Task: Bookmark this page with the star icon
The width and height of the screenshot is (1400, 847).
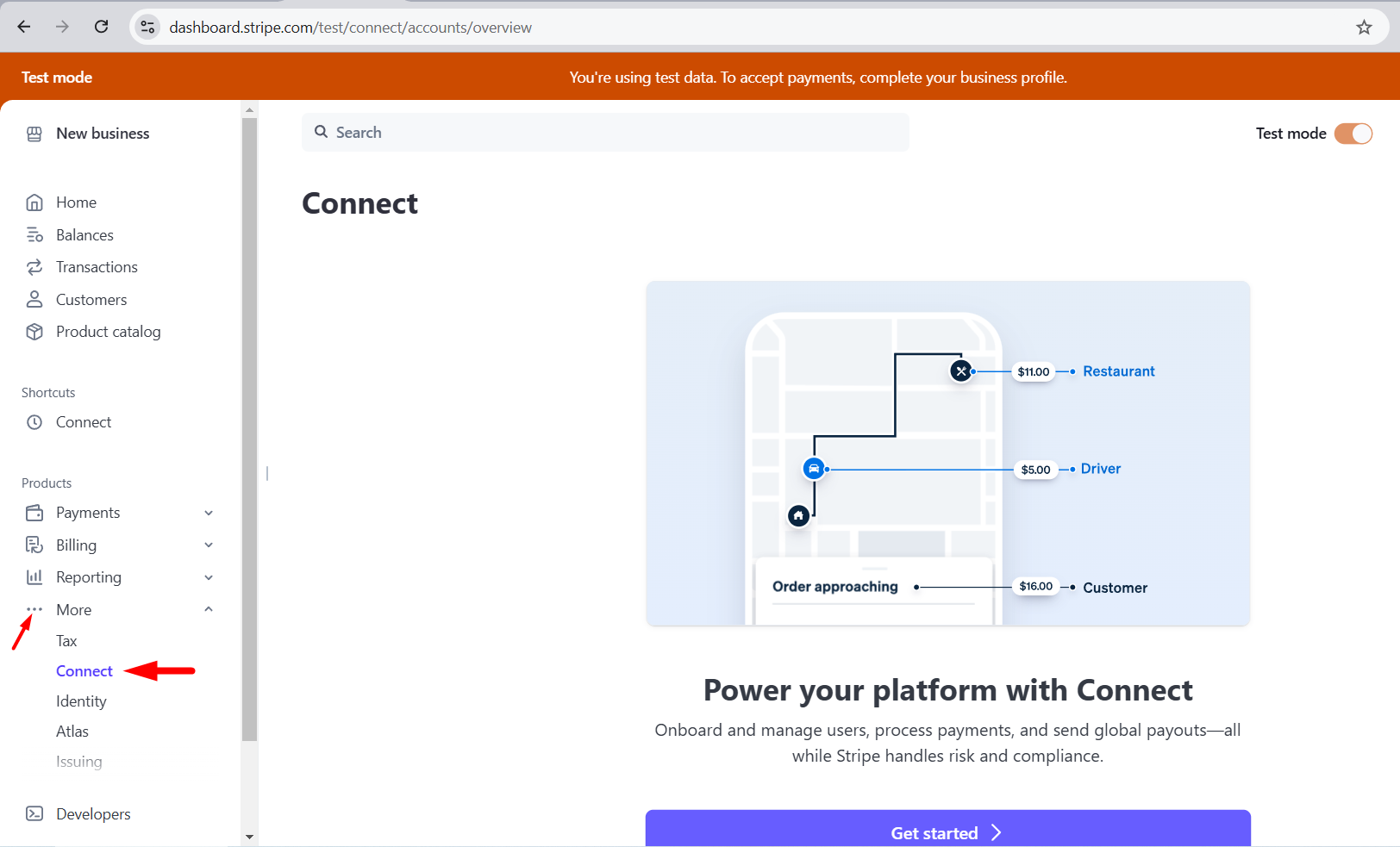Action: [x=1364, y=27]
